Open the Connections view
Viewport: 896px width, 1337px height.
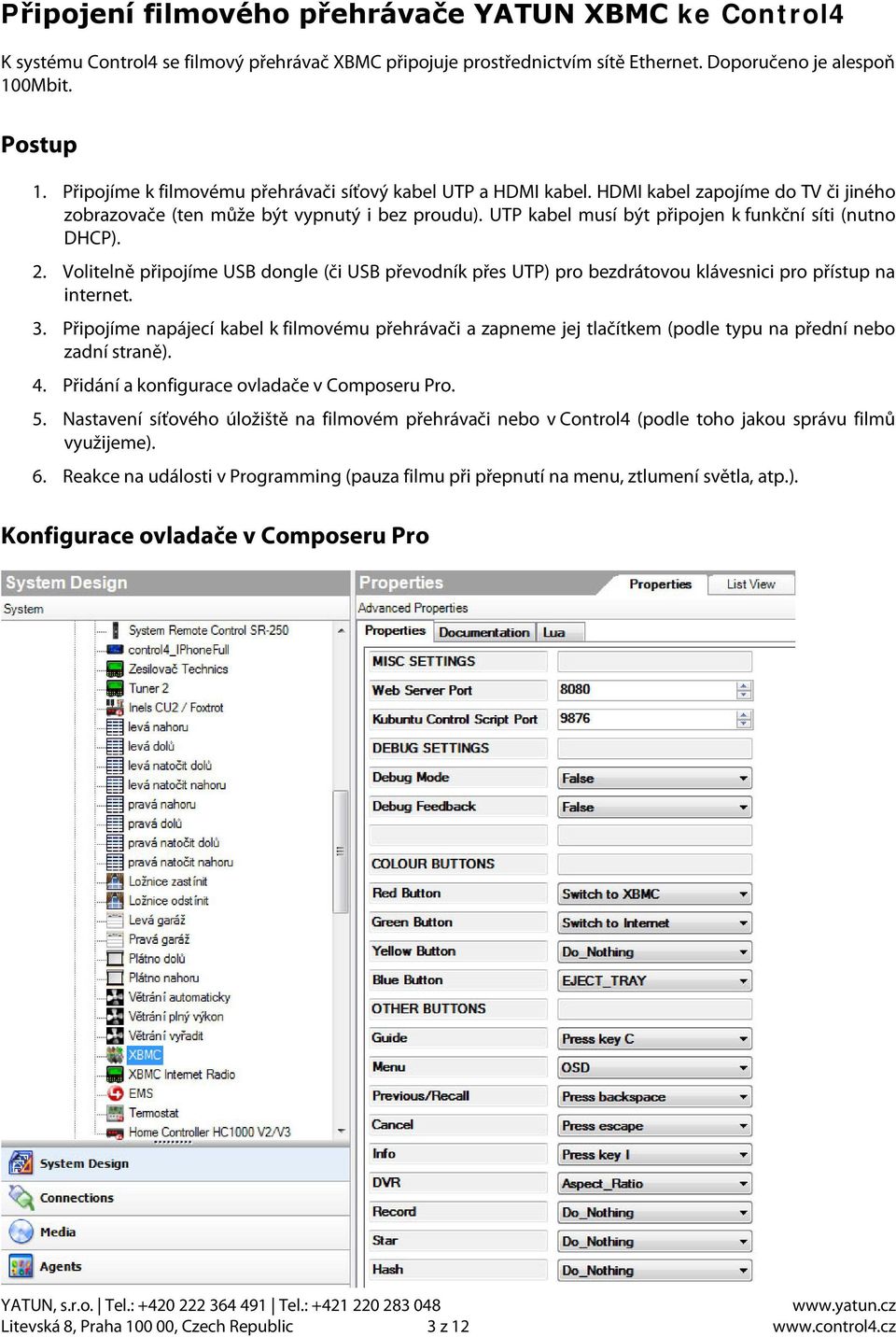(x=175, y=1197)
